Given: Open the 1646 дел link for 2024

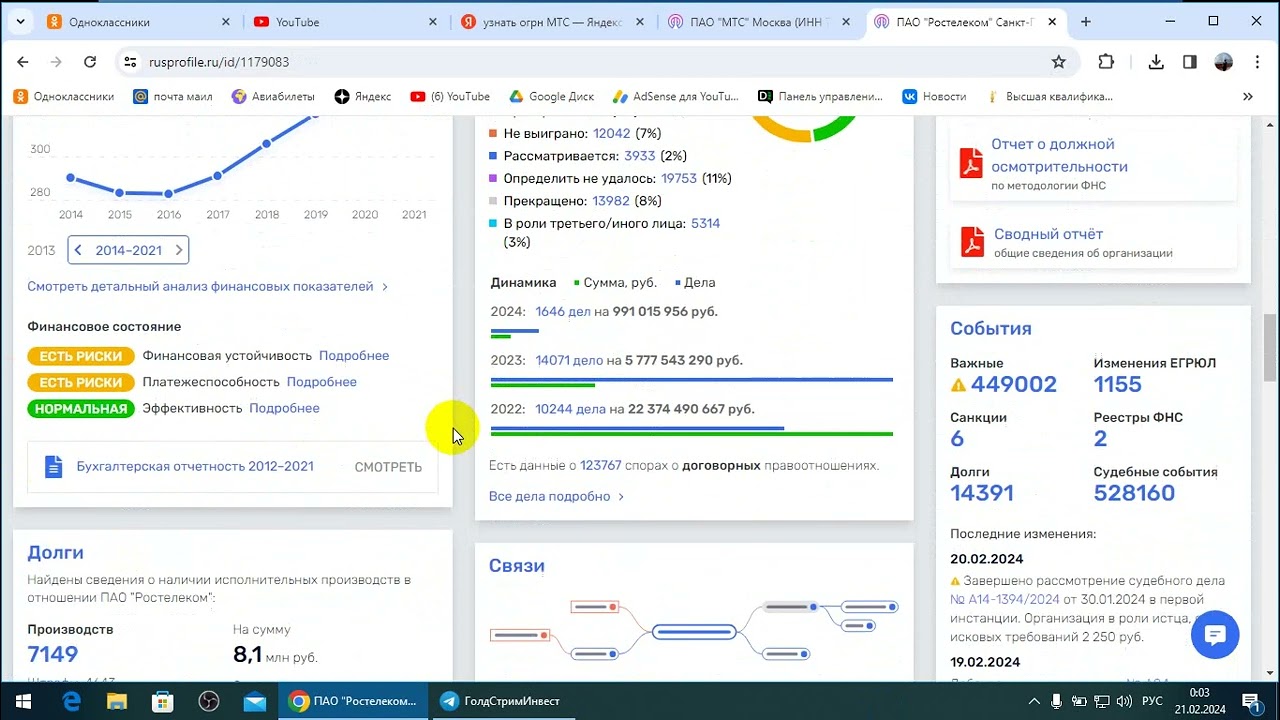Looking at the screenshot, I should 563,312.
